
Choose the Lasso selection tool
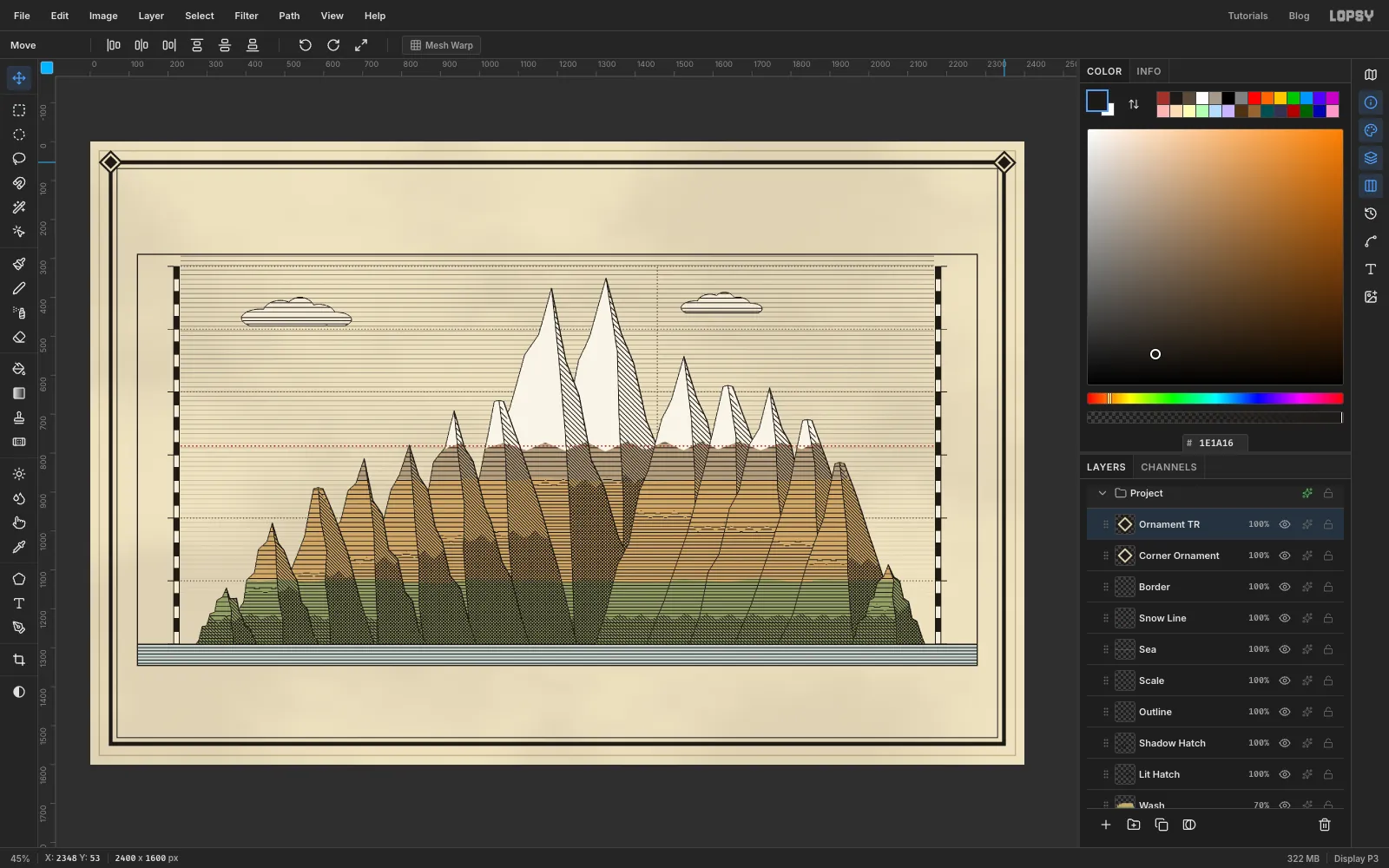(x=19, y=159)
